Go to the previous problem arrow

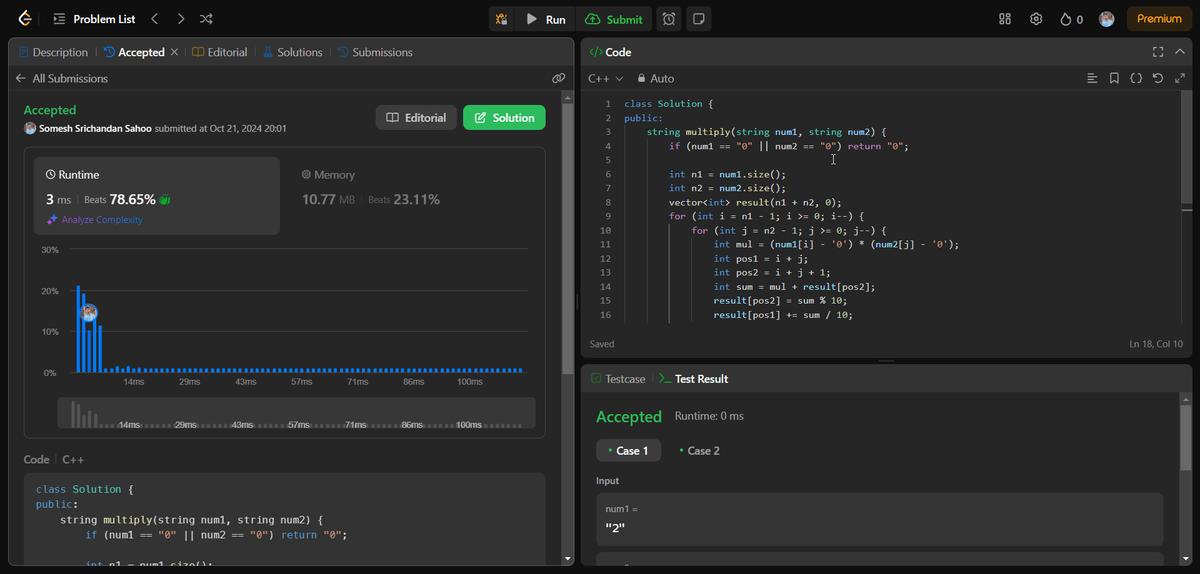(x=154, y=19)
